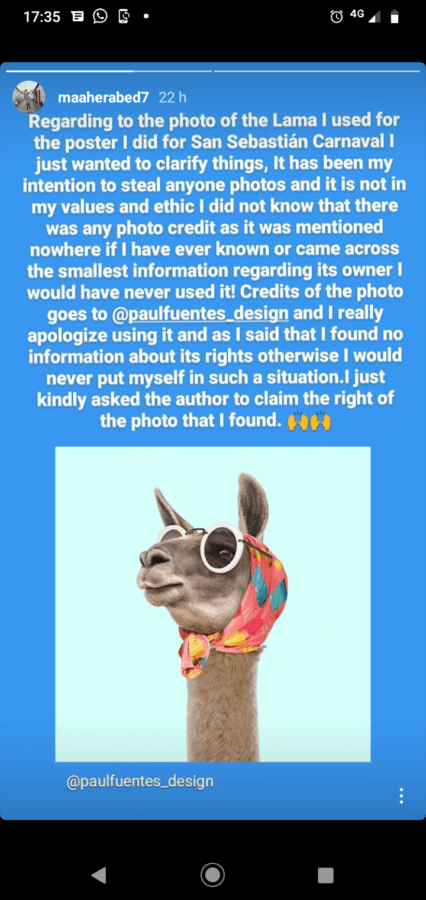Viewport: 426px width, 900px height.
Task: Tap the maaherabed7 profile avatar
Action: click(x=29, y=96)
